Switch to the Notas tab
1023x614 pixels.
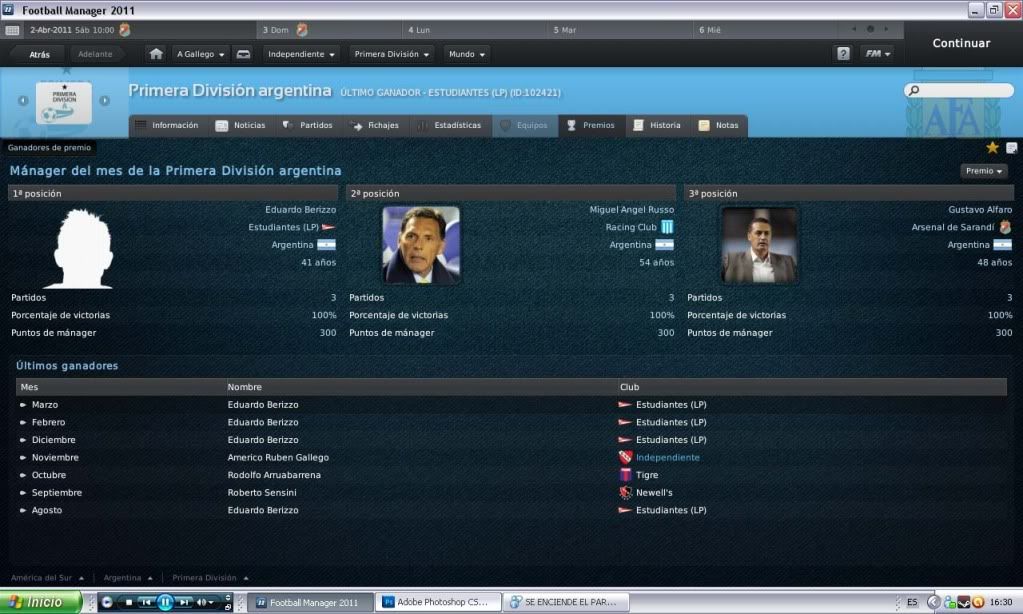tap(719, 125)
